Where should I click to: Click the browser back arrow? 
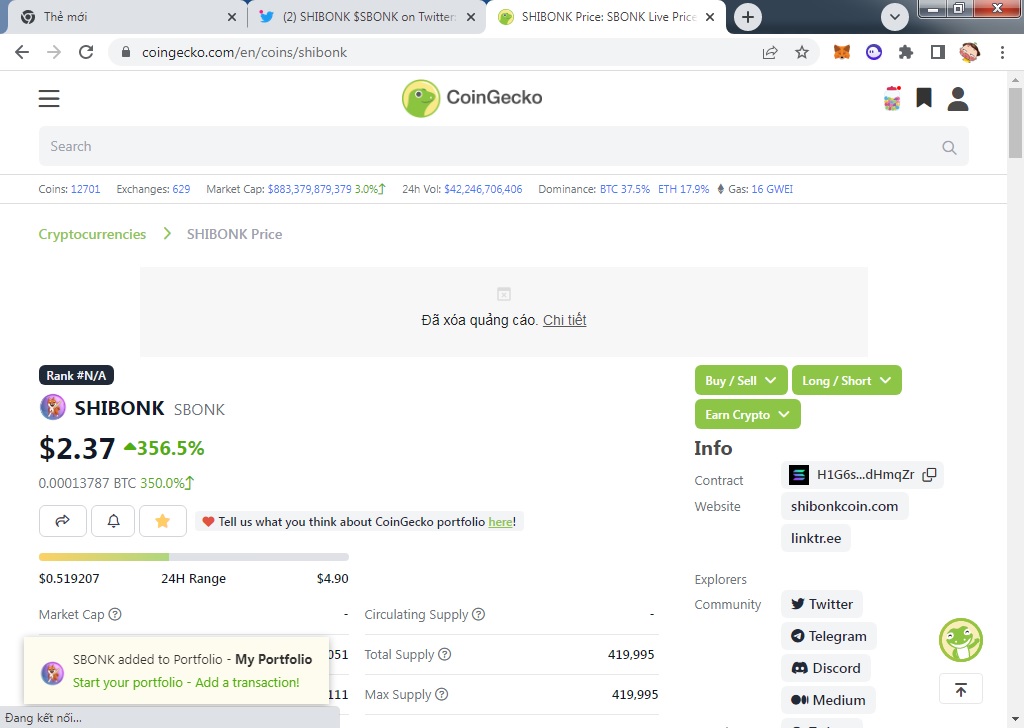coord(22,52)
